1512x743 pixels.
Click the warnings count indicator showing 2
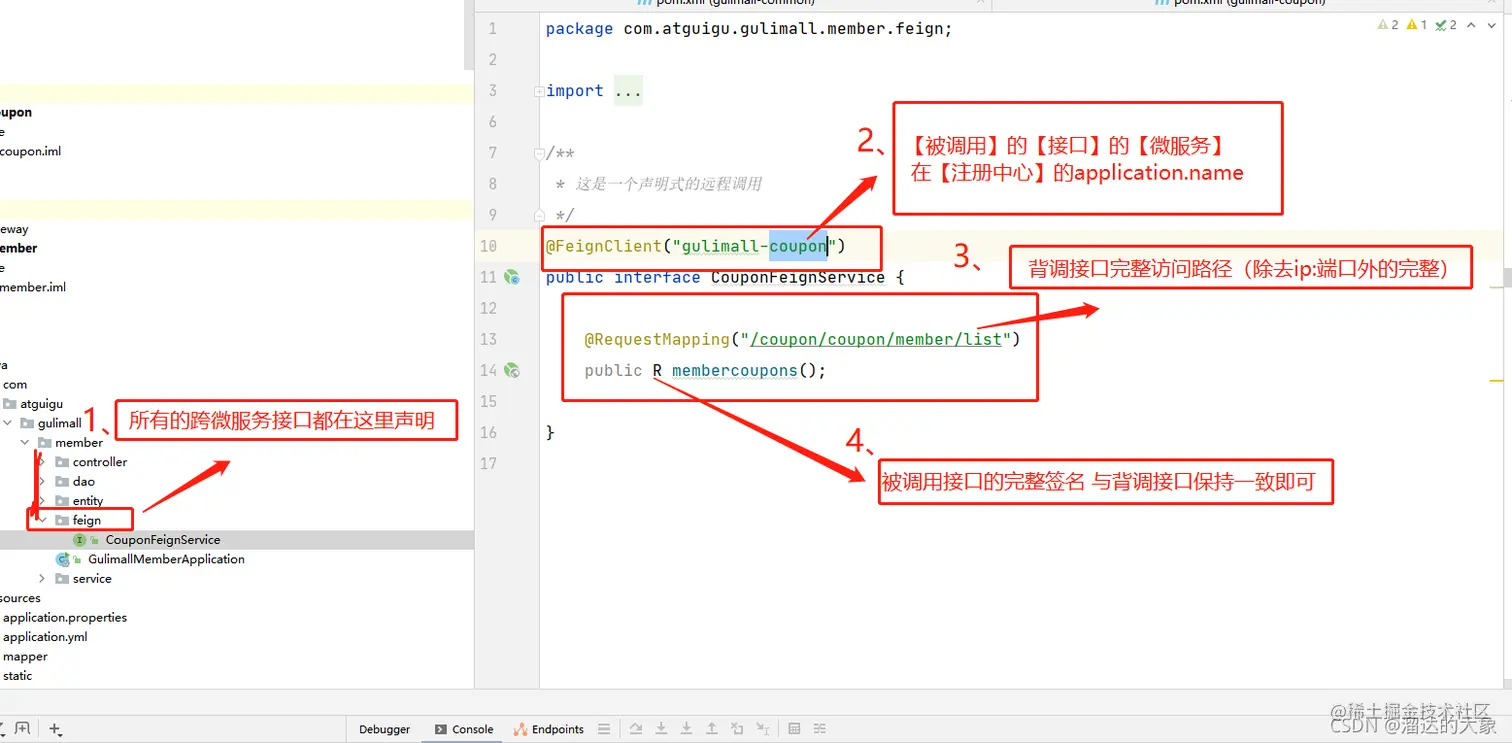pyautogui.click(x=1388, y=25)
